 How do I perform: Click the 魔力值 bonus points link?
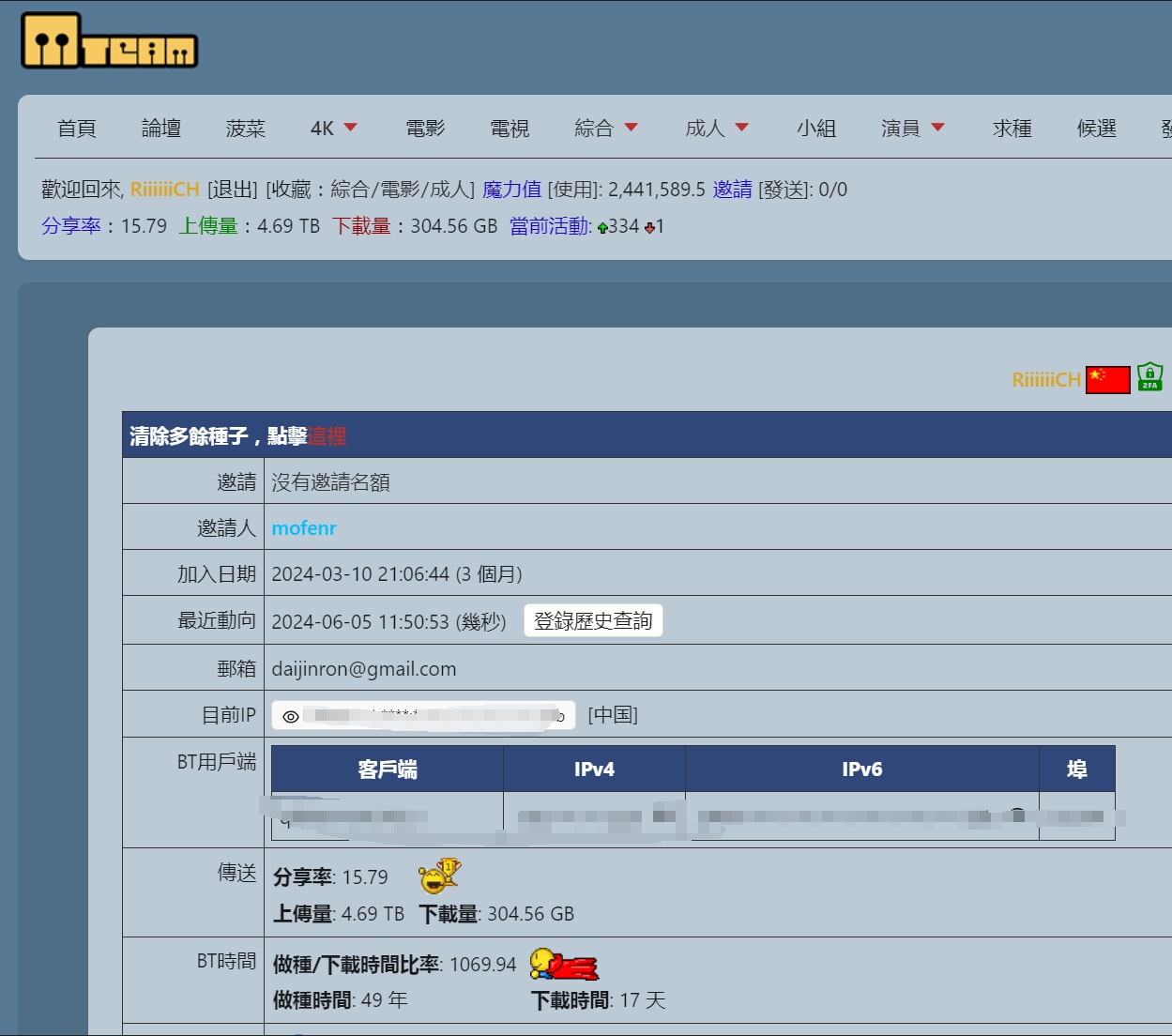[x=511, y=190]
